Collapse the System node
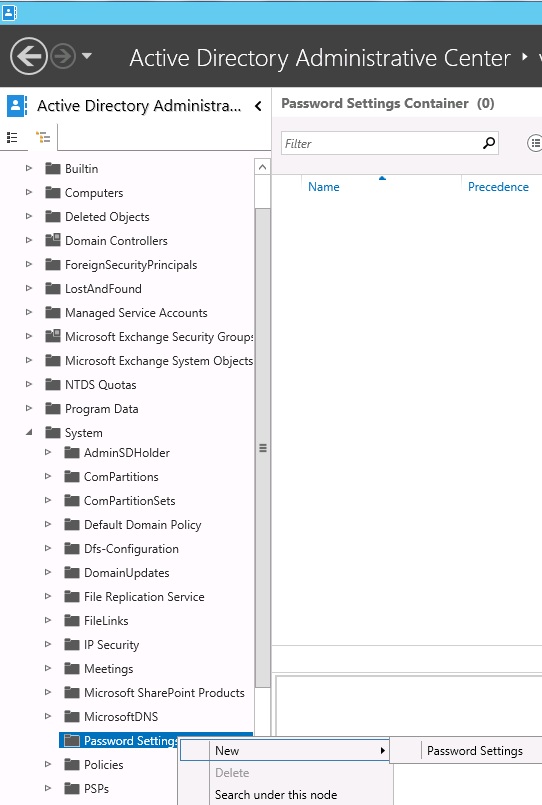The width and height of the screenshot is (542, 805). coord(29,432)
